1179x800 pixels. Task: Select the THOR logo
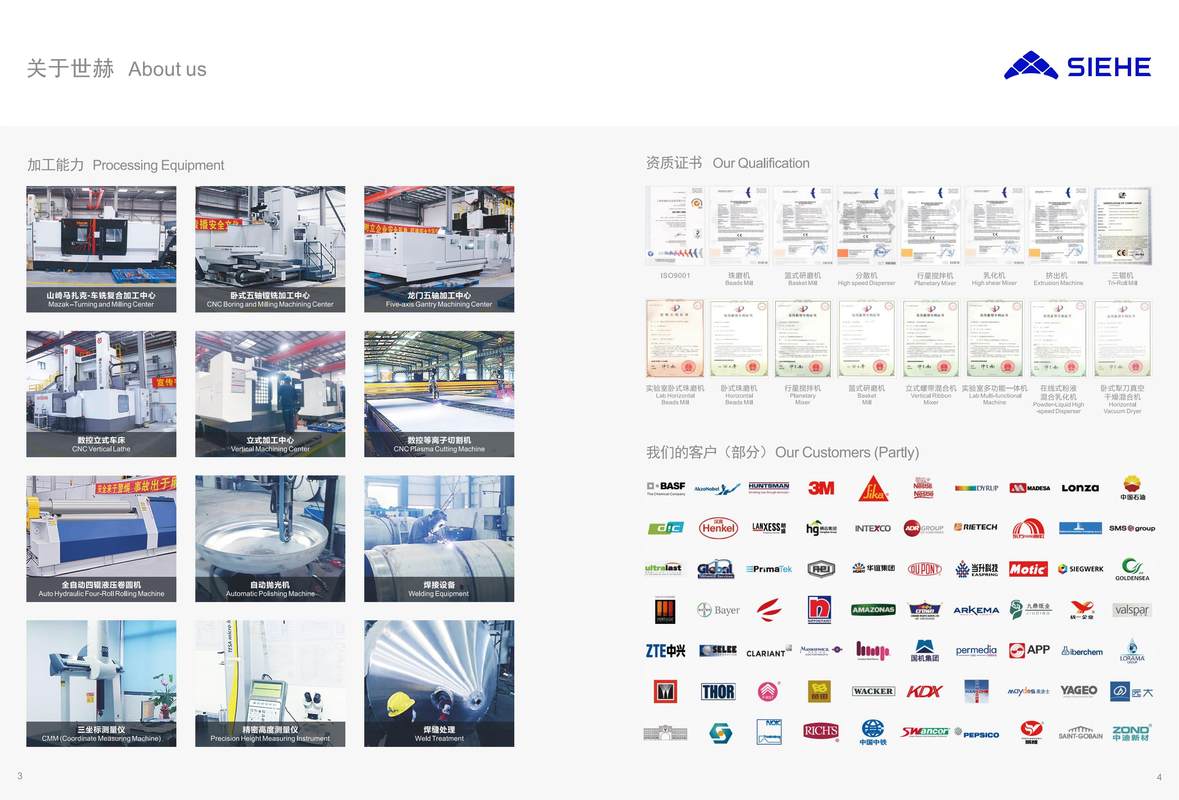point(718,691)
